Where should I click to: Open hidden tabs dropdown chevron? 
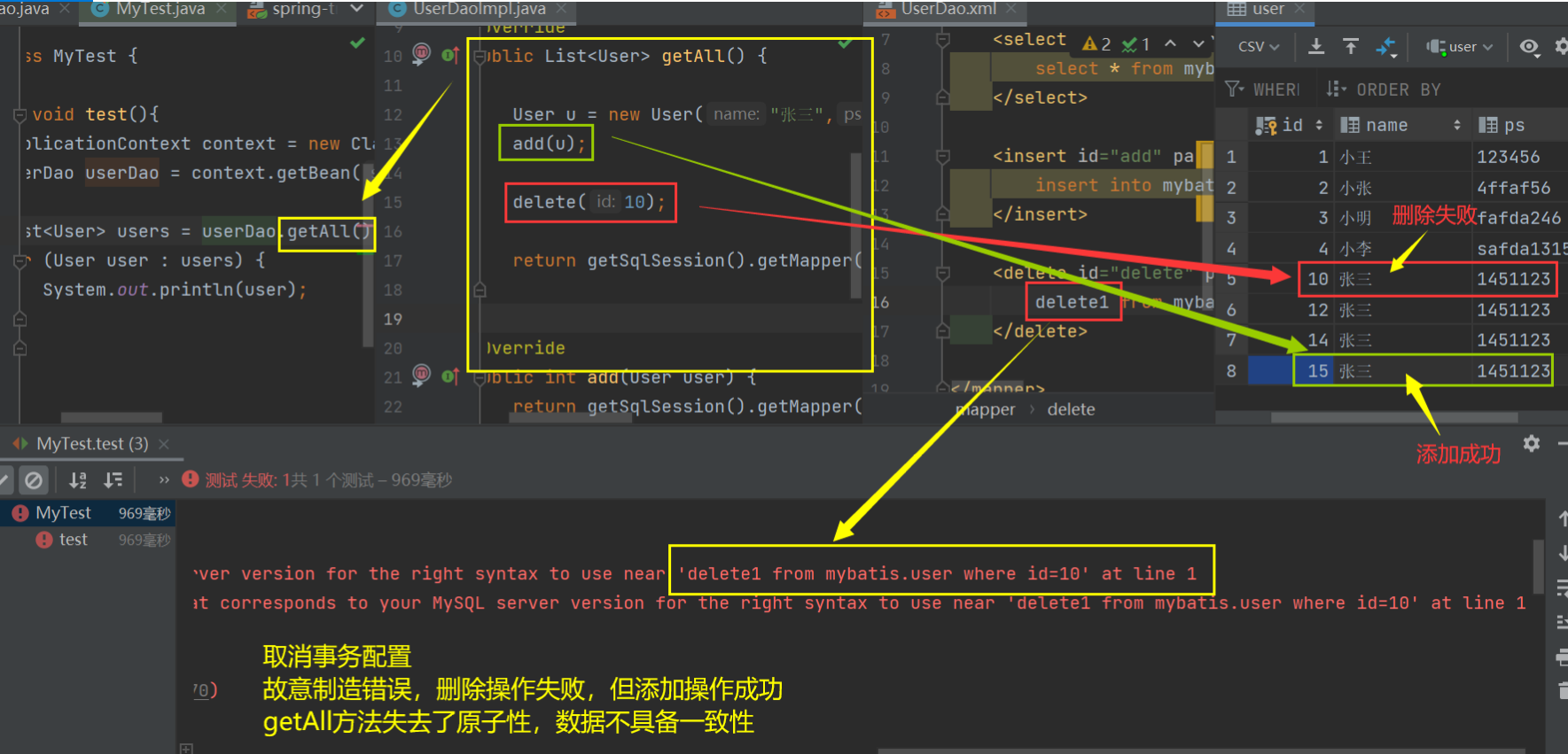point(357,9)
